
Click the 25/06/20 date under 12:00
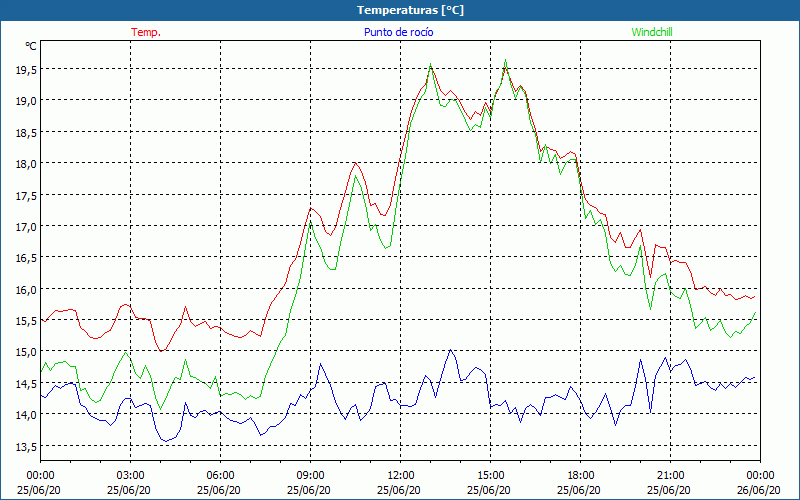[399, 490]
